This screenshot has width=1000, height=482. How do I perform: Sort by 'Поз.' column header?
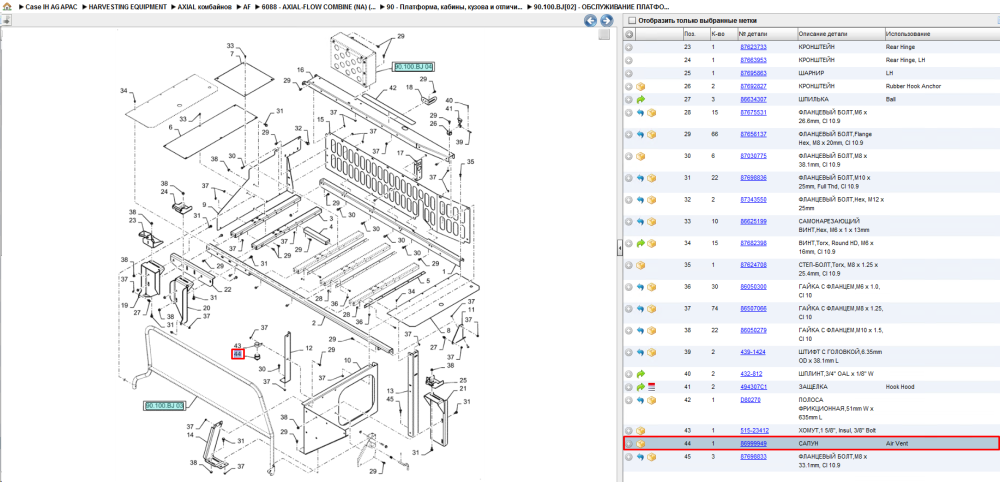tap(690, 34)
